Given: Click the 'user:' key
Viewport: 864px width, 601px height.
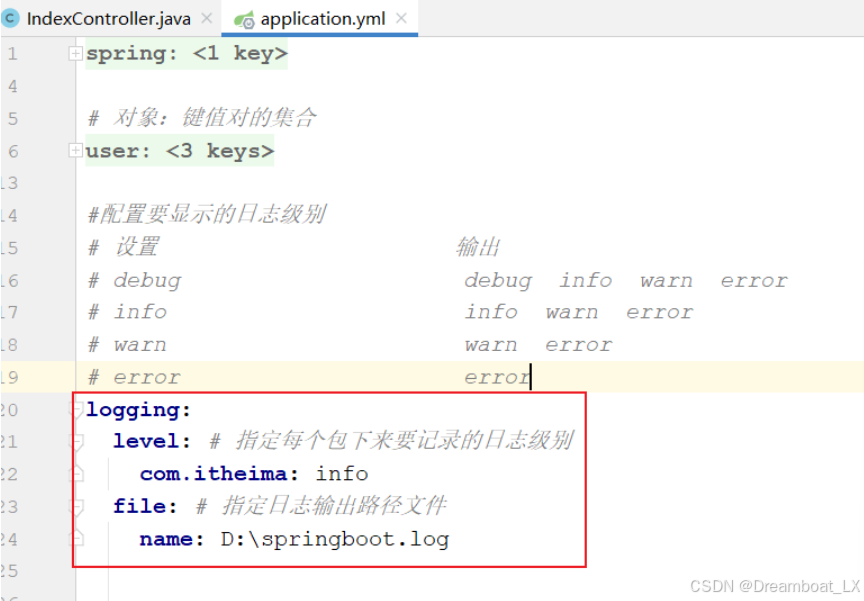Looking at the screenshot, I should [x=118, y=151].
